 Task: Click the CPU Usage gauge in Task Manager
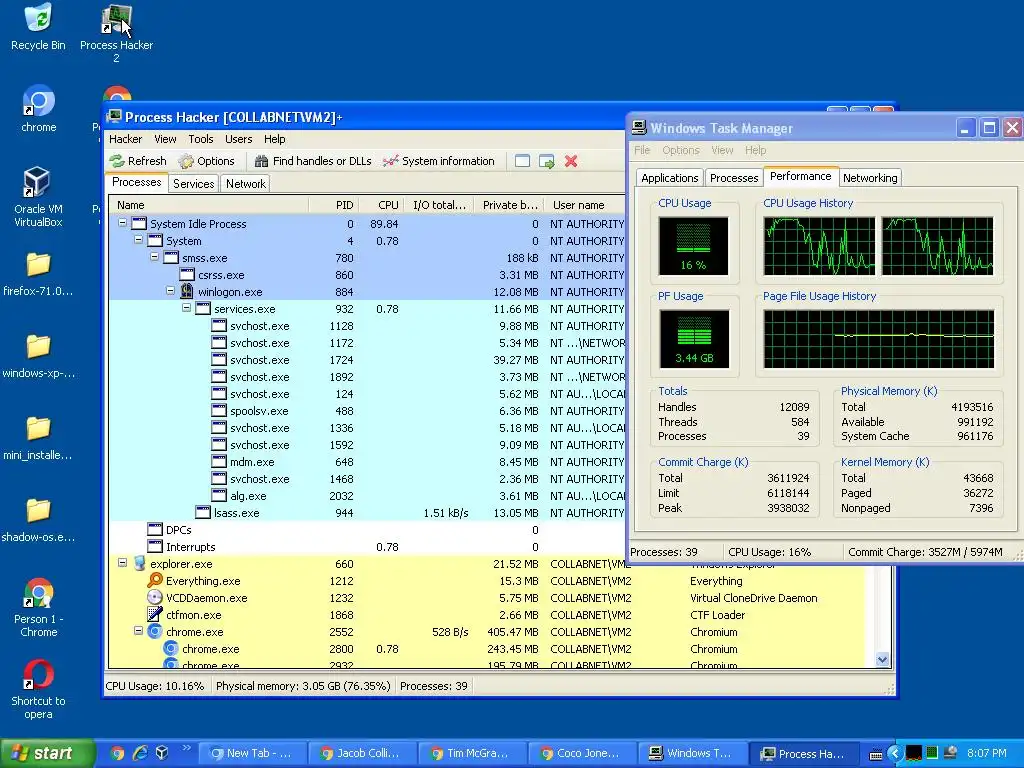pyautogui.click(x=693, y=246)
